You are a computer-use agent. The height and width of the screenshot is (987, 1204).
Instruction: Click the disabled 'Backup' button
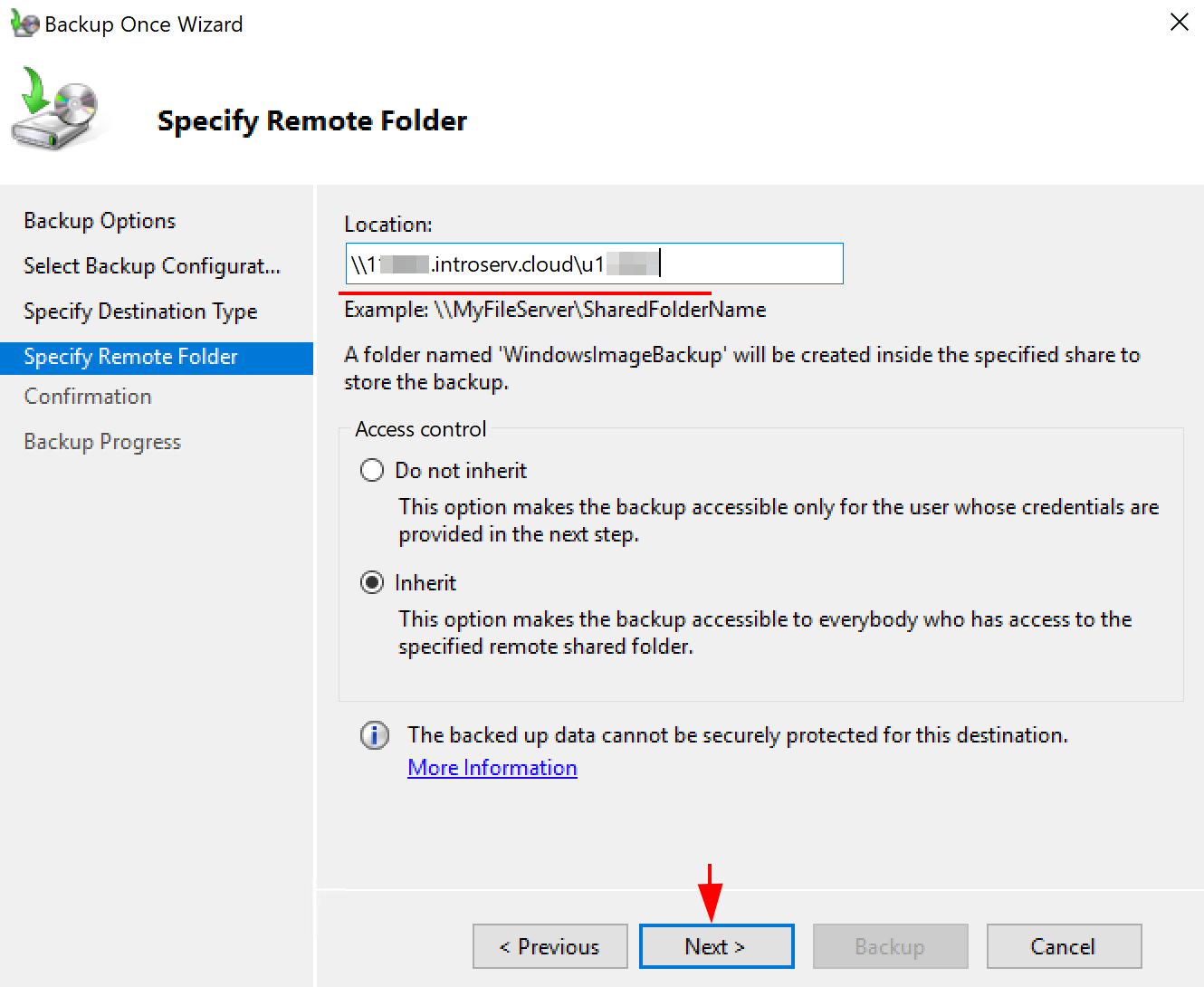pyautogui.click(x=890, y=945)
